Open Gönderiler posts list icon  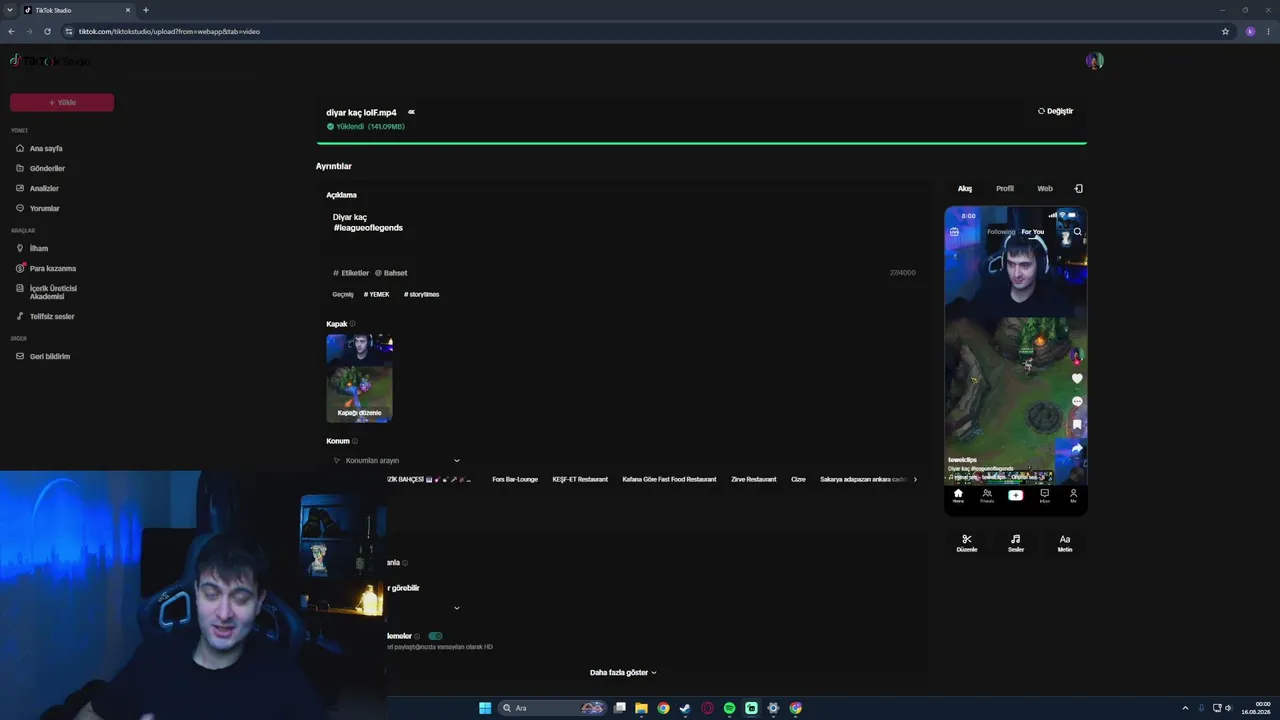tap(20, 168)
